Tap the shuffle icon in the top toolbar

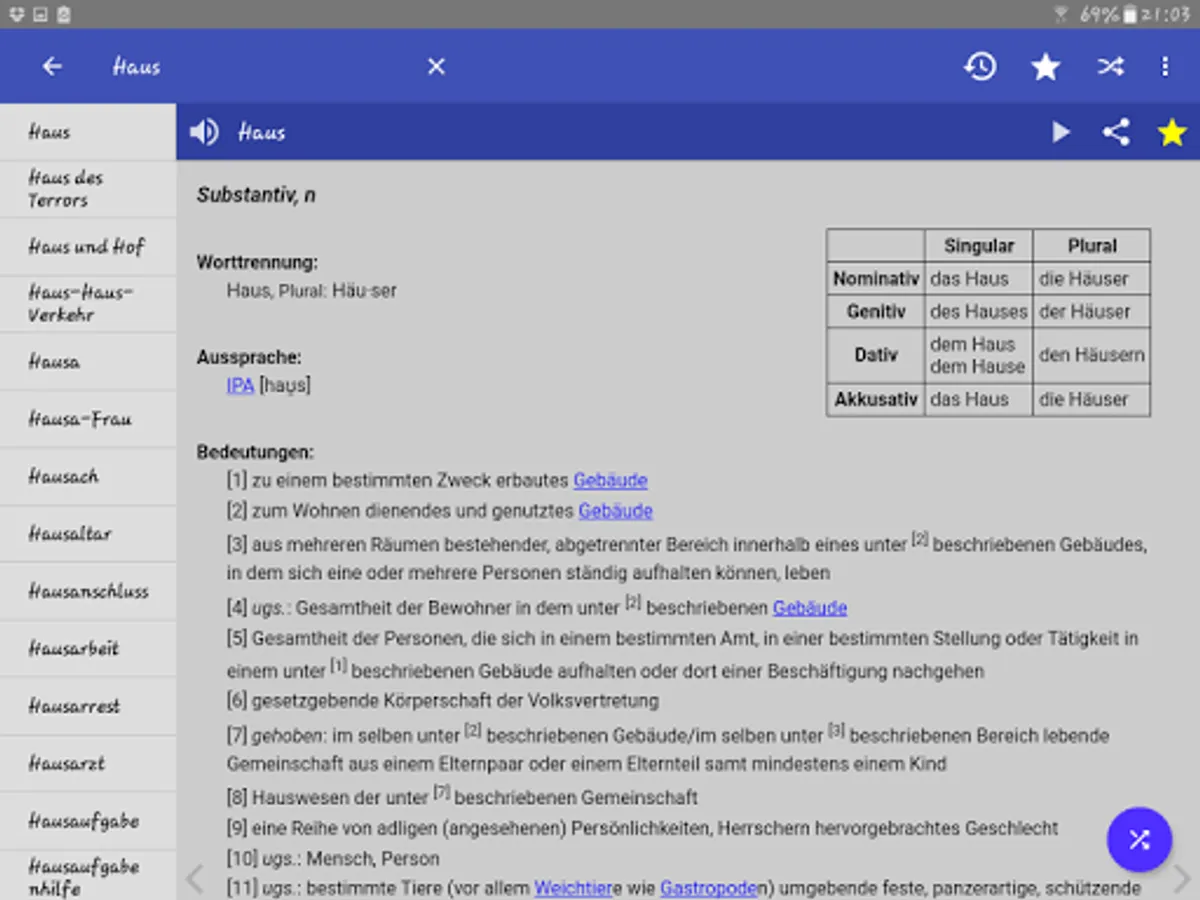pos(1110,66)
